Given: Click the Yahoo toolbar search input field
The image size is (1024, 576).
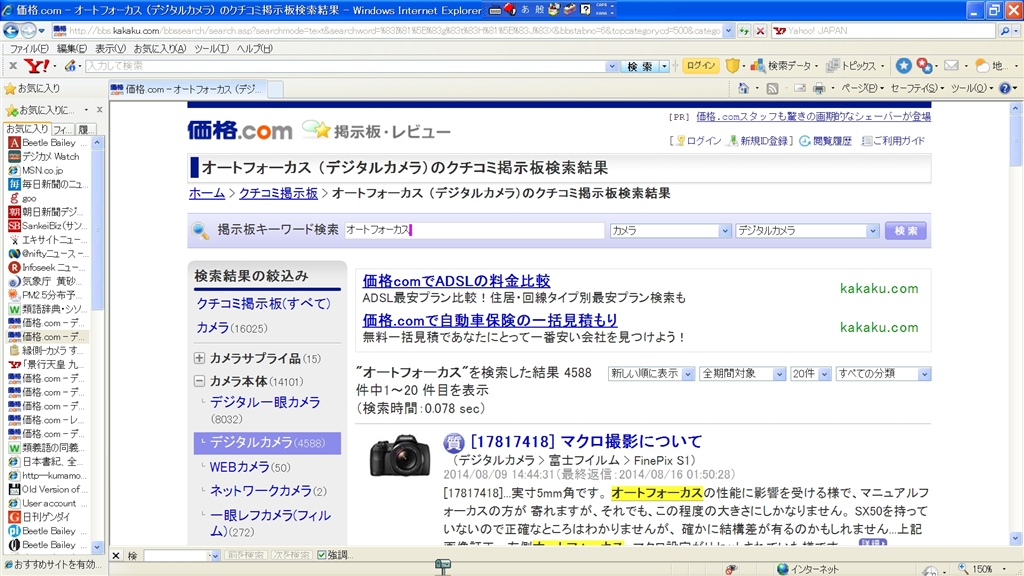Looking at the screenshot, I should 346,66.
